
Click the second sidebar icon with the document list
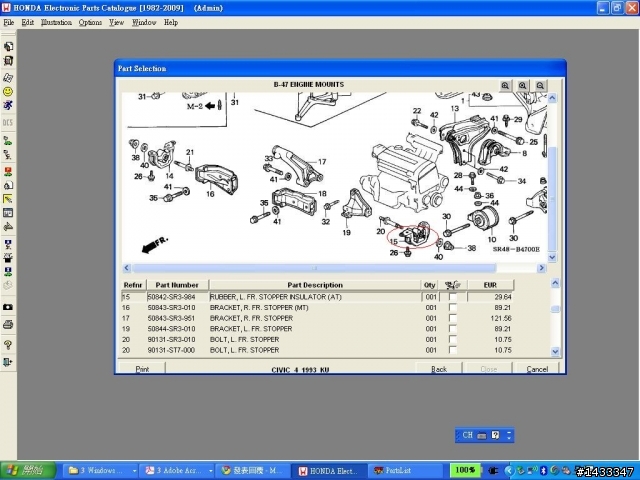pos(8,61)
